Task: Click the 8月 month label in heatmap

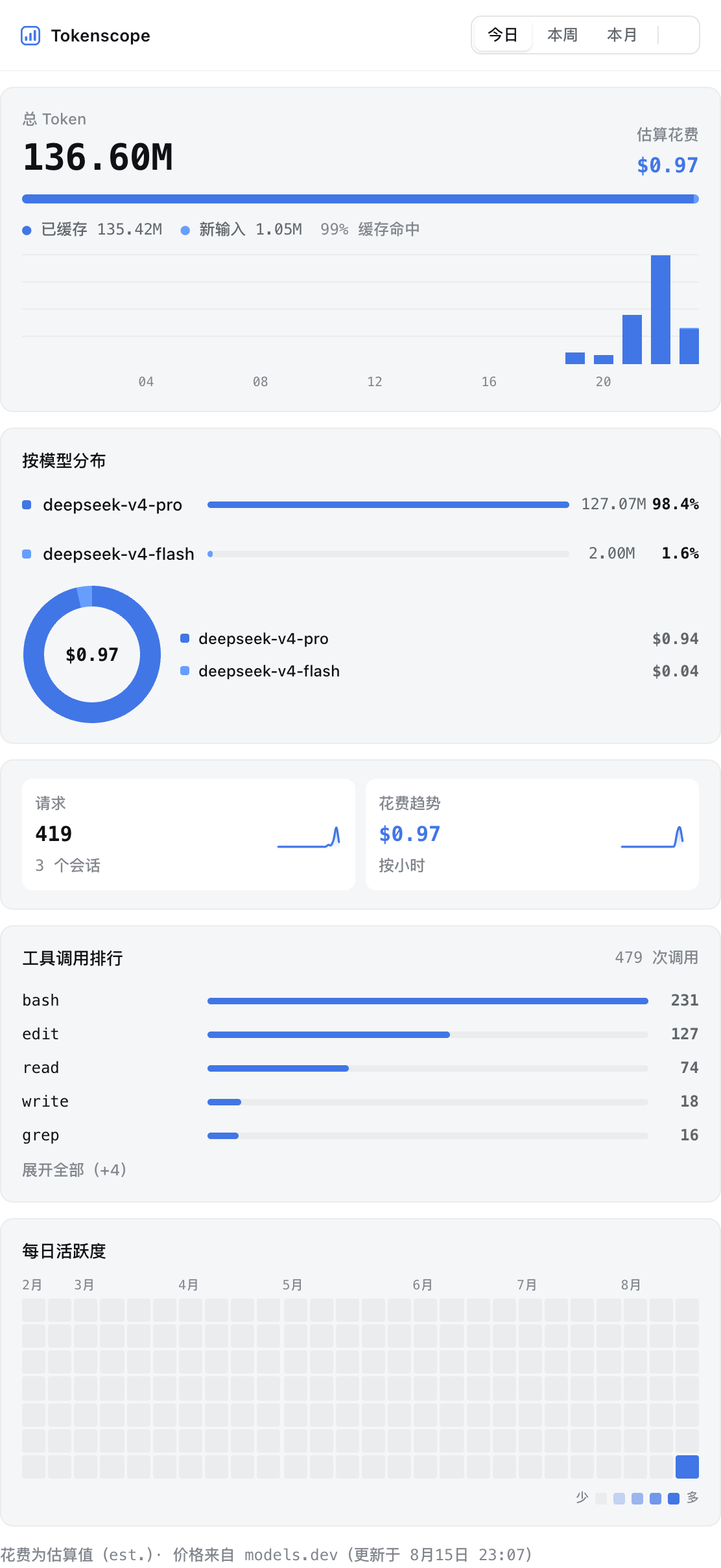Action: (631, 1285)
